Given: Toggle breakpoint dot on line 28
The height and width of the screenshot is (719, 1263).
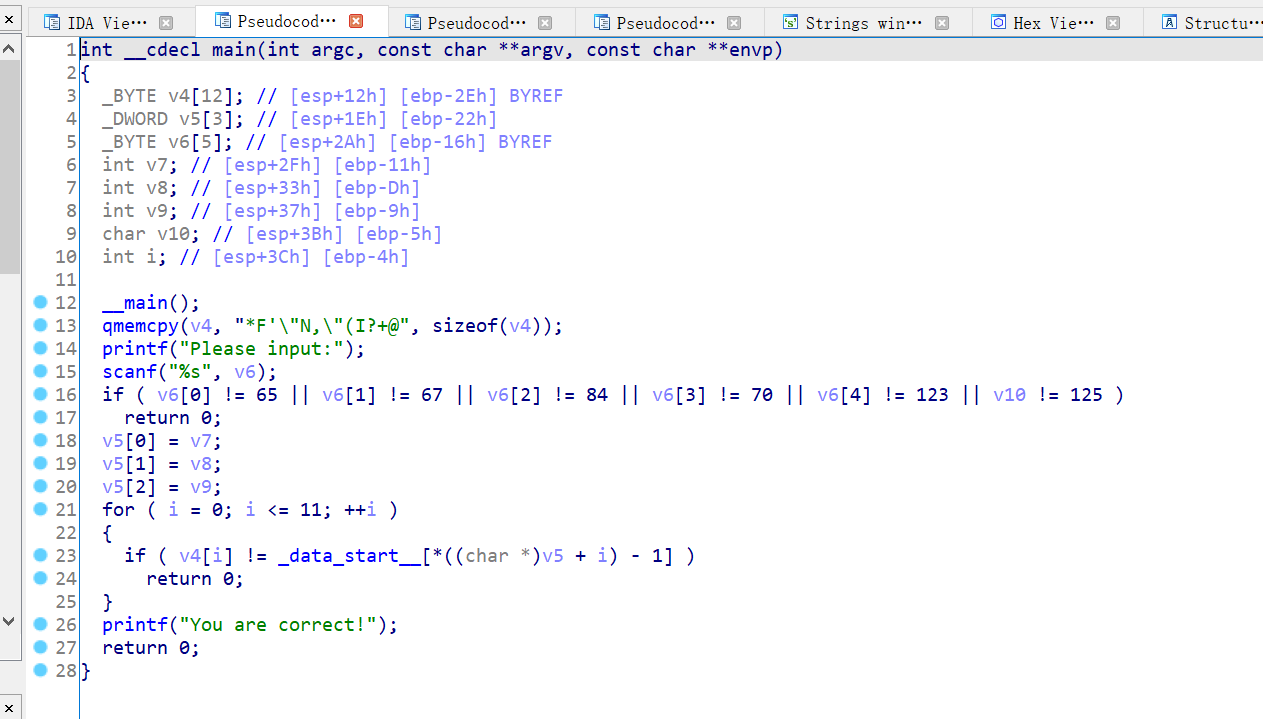Looking at the screenshot, I should pos(40,670).
